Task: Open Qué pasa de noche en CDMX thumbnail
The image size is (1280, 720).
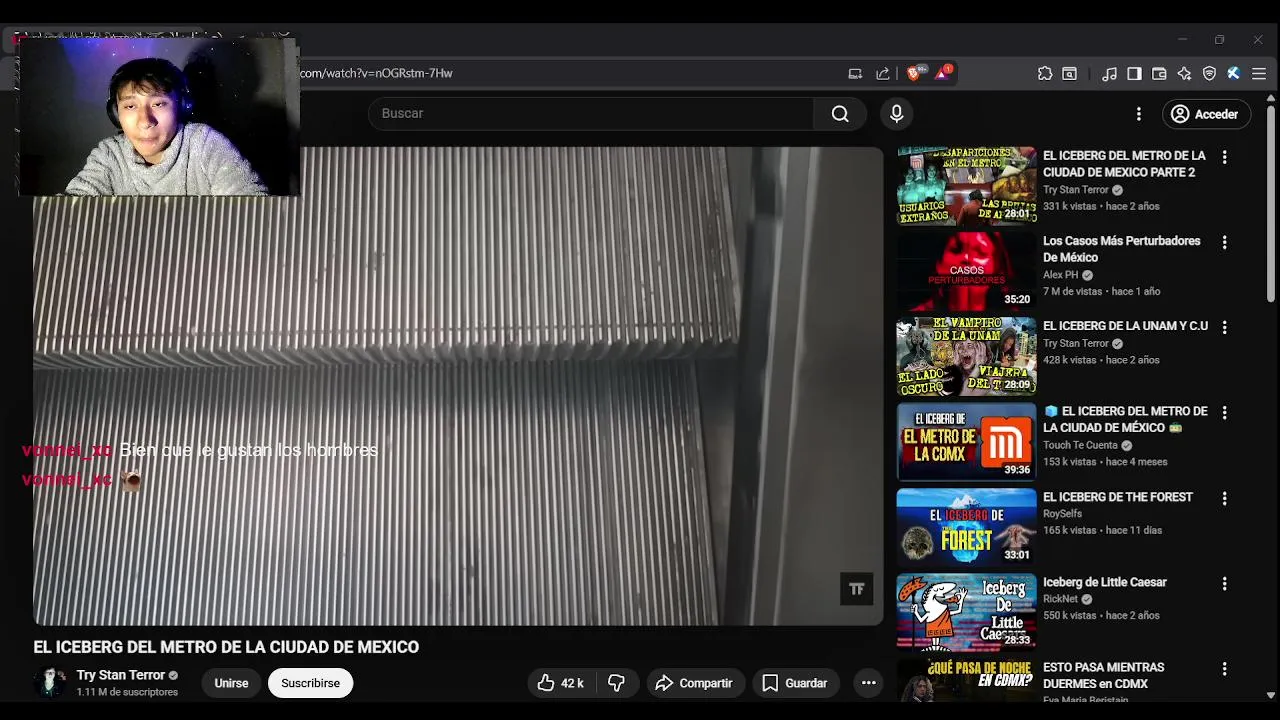Action: pyautogui.click(x=966, y=679)
